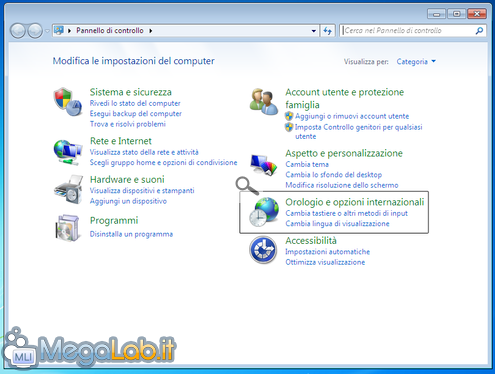Expand arrow after Pannello di controllo breadcrumb

(x=151, y=31)
